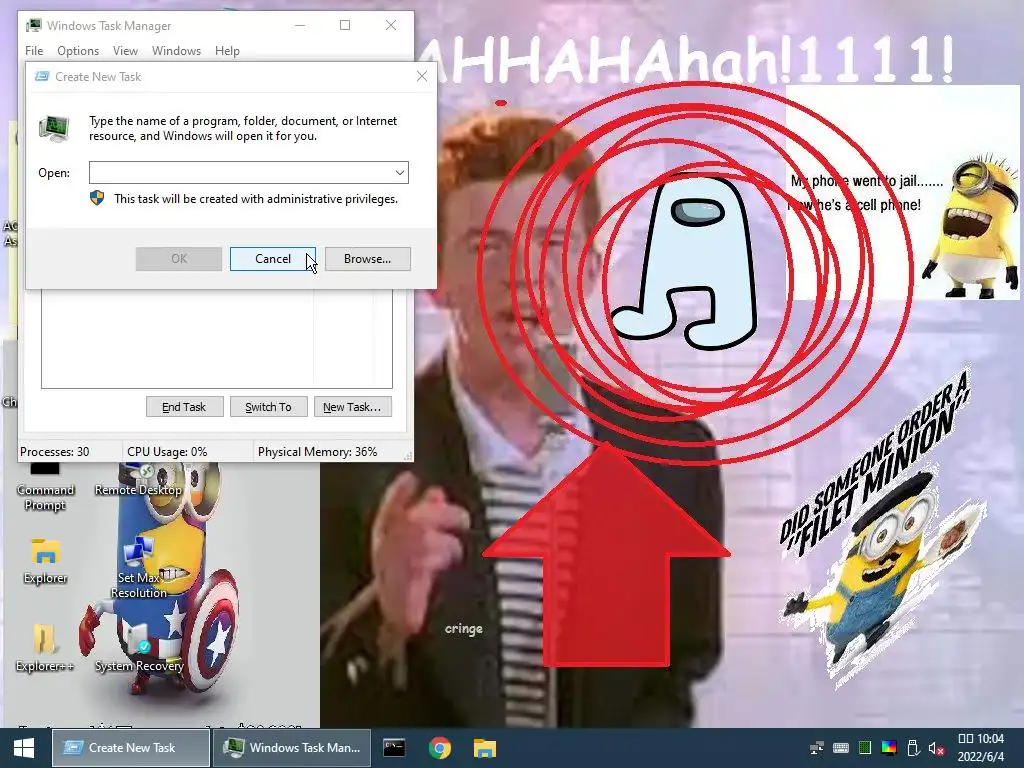Screen dimensions: 1024x768
Task: Click the green CPU meter tray icon
Action: (865, 748)
